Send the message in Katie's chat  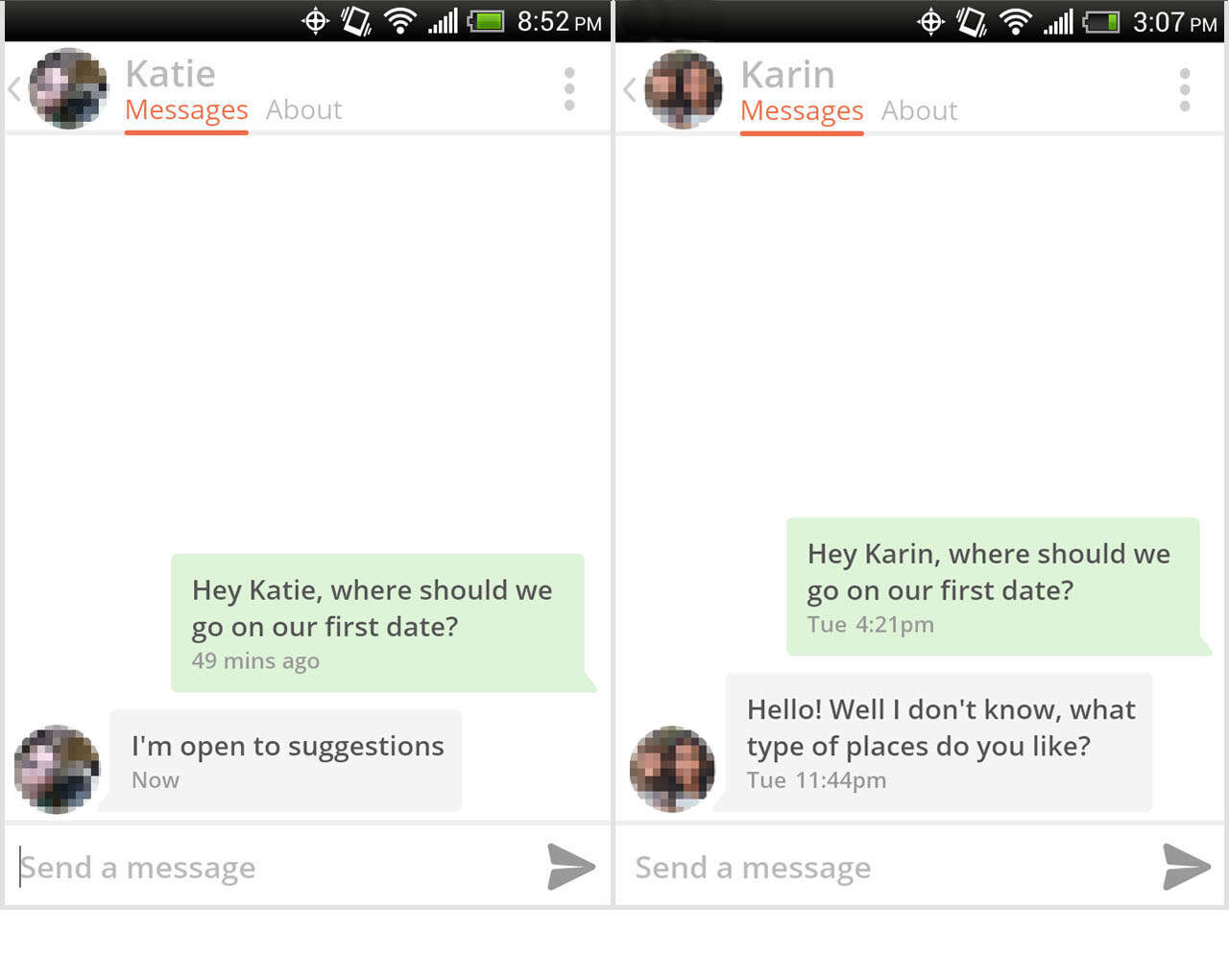(x=571, y=866)
